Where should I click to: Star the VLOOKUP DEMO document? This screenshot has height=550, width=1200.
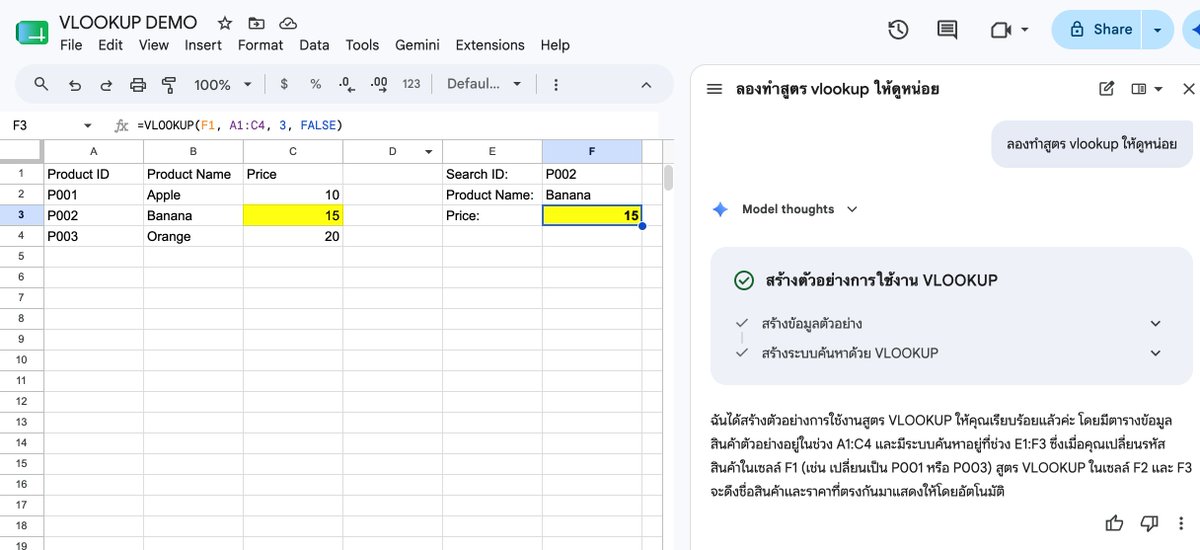(225, 23)
